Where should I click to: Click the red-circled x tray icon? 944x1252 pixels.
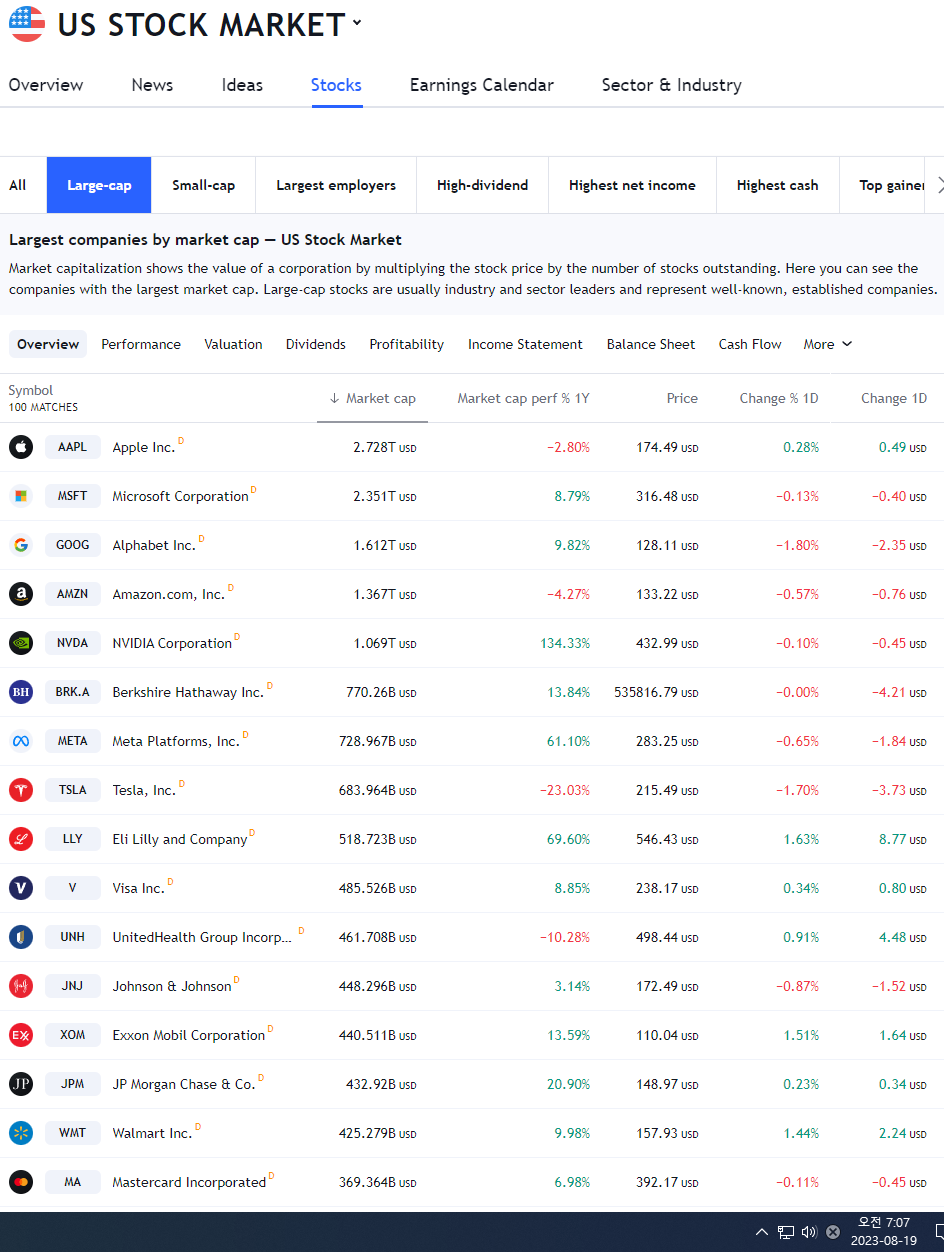(x=833, y=1232)
